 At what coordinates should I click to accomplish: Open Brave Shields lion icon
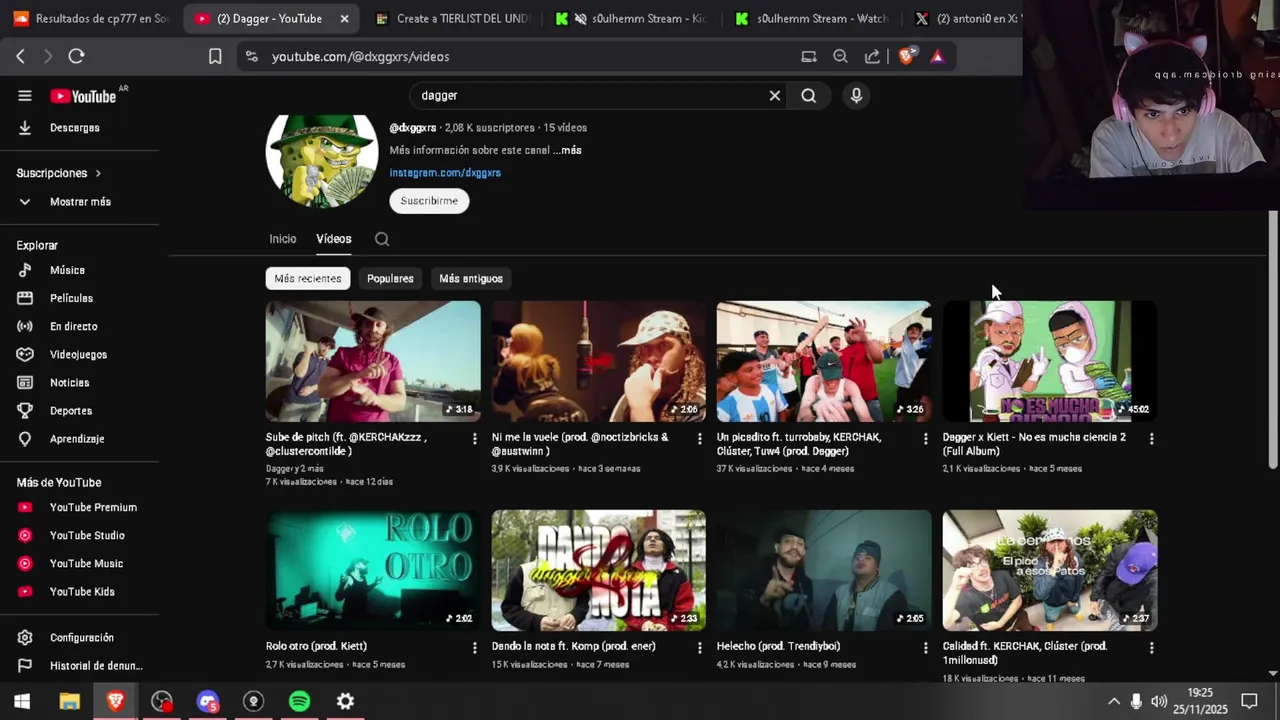[906, 56]
